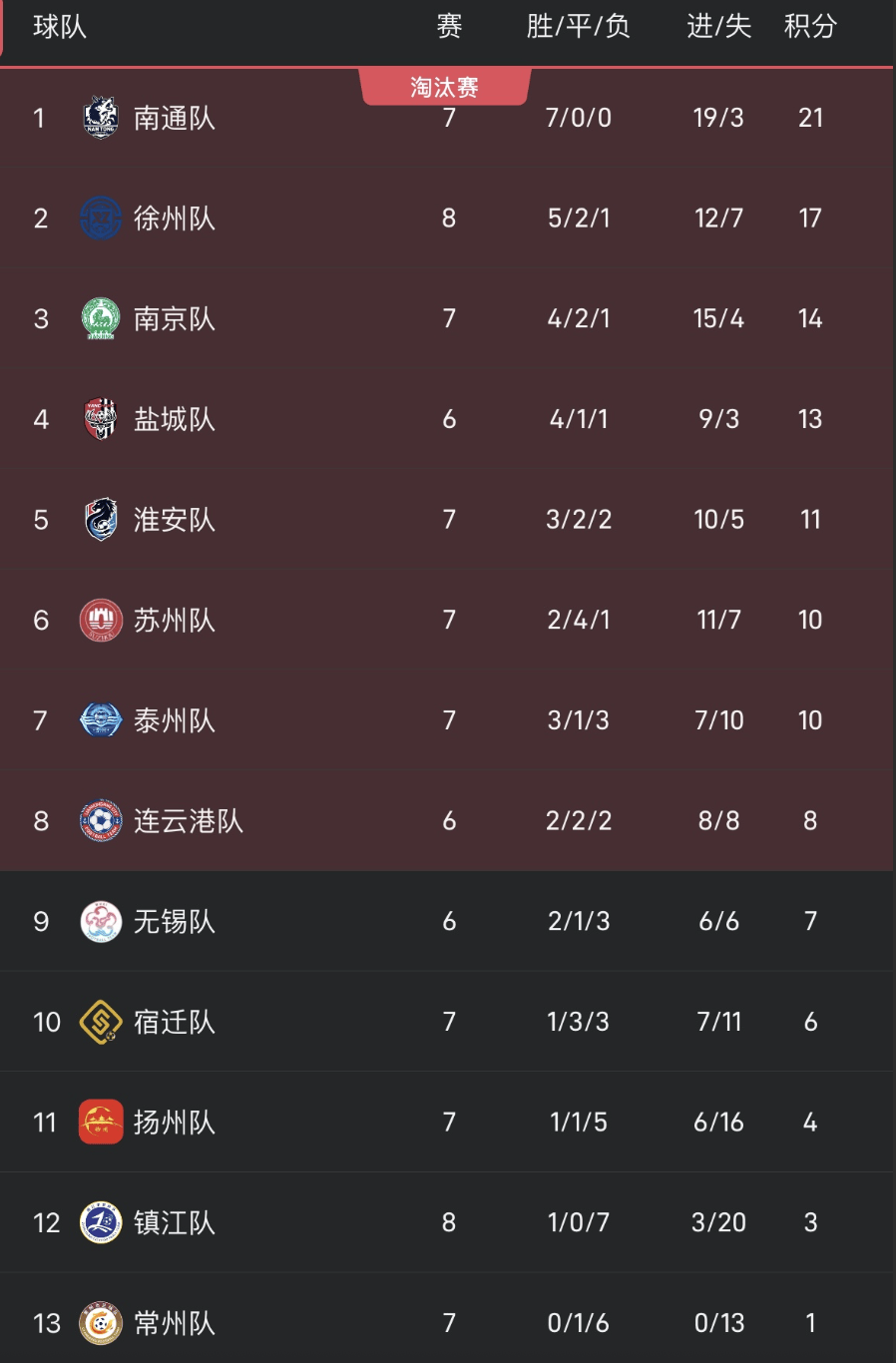This screenshot has width=896, height=1363.
Task: Open the 南通队 team name link
Action: pyautogui.click(x=175, y=119)
